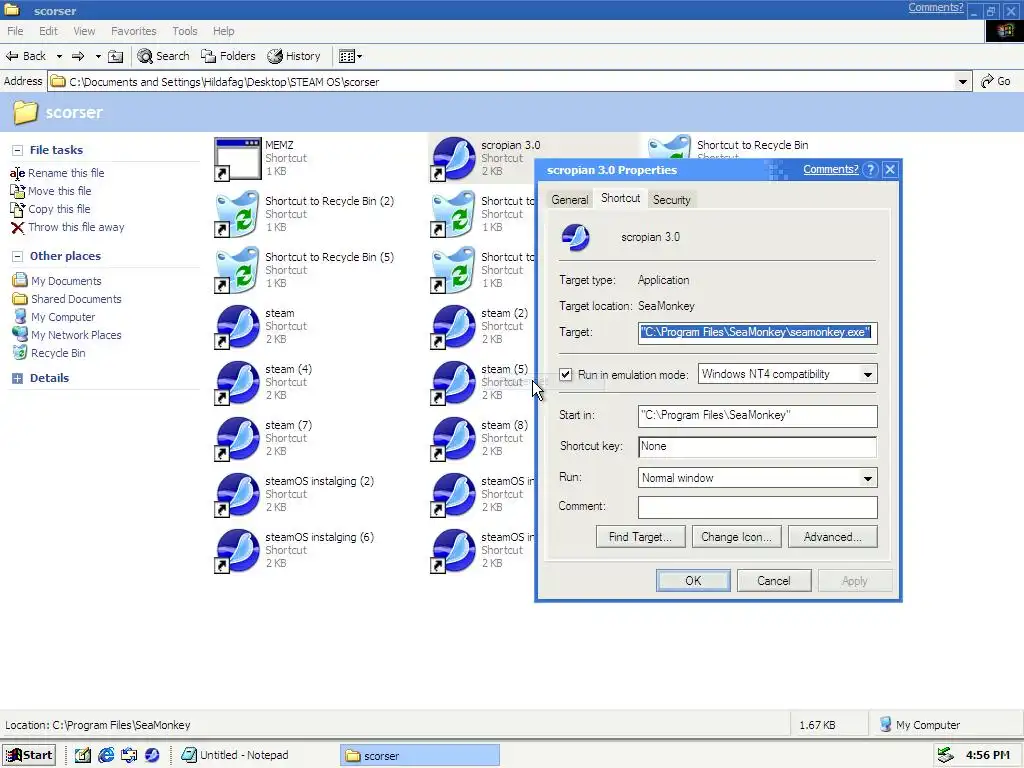The width and height of the screenshot is (1024, 768).
Task: Open the Start menu
Action: tap(29, 756)
